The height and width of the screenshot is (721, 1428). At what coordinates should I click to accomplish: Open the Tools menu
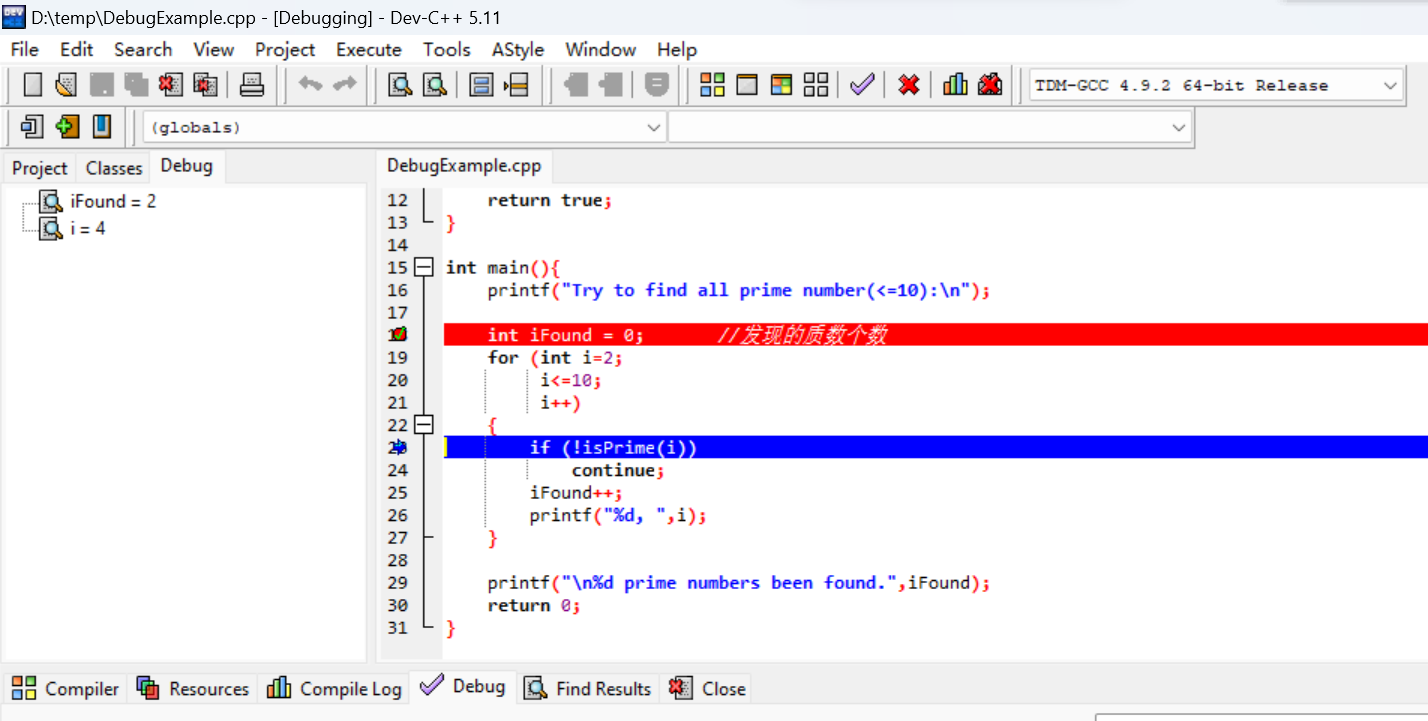[x=446, y=49]
